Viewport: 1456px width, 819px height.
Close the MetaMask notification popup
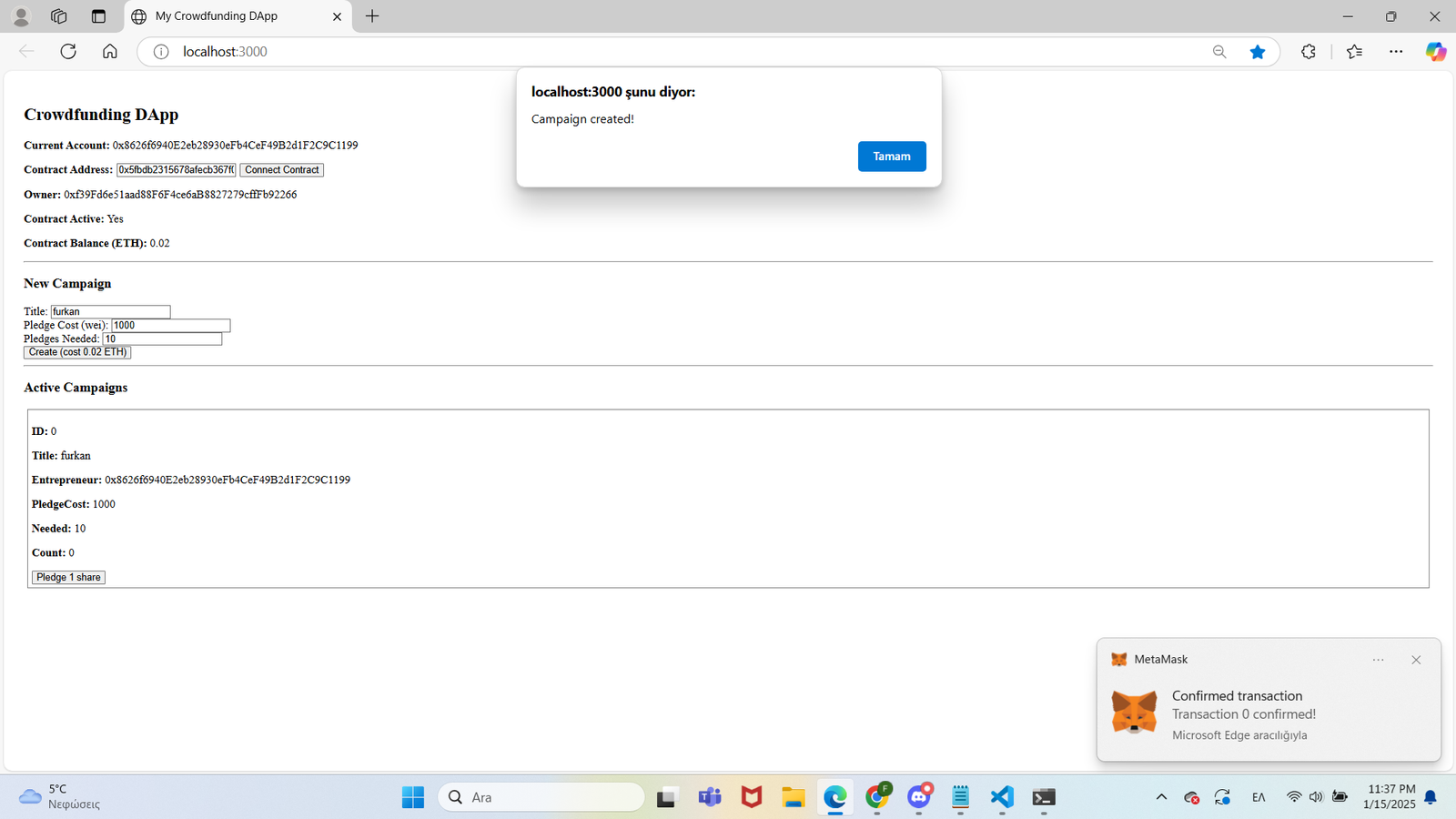point(1416,660)
